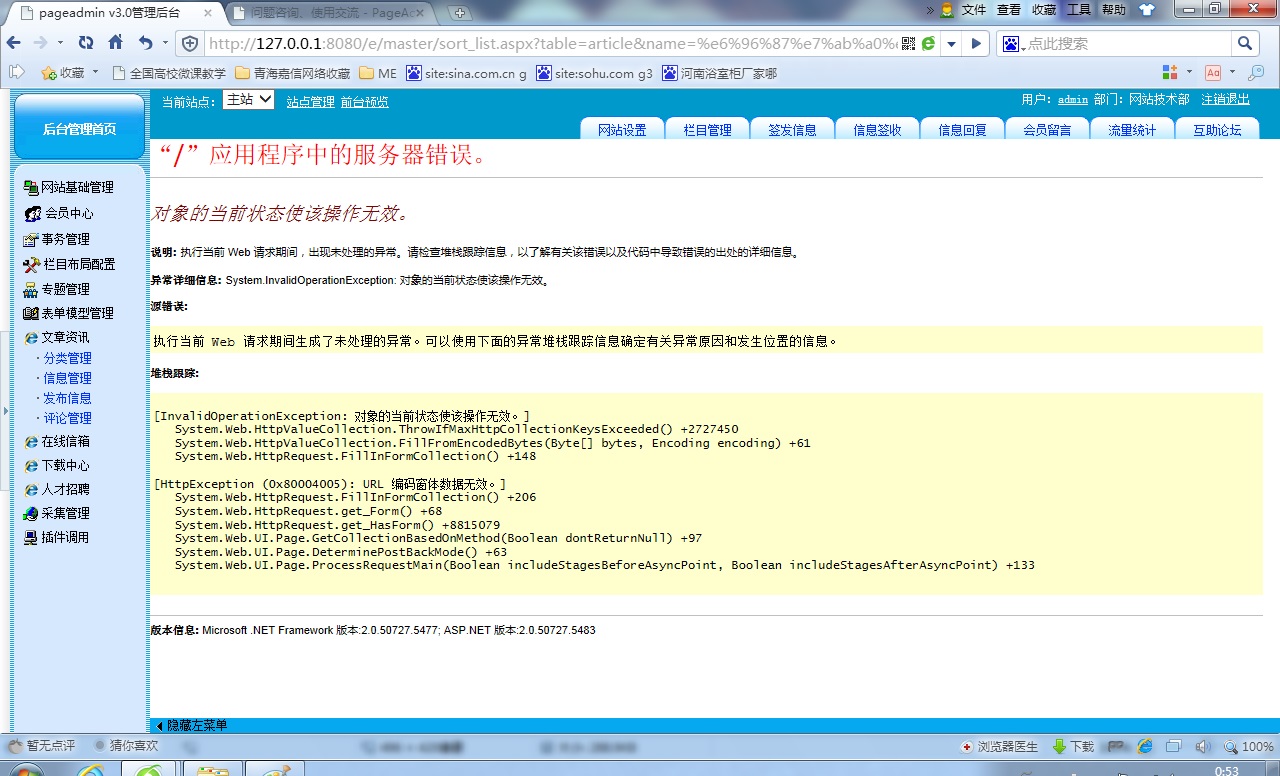This screenshot has width=1280, height=776.
Task: Click the home page icon in toolbar
Action: pyautogui.click(x=116, y=43)
